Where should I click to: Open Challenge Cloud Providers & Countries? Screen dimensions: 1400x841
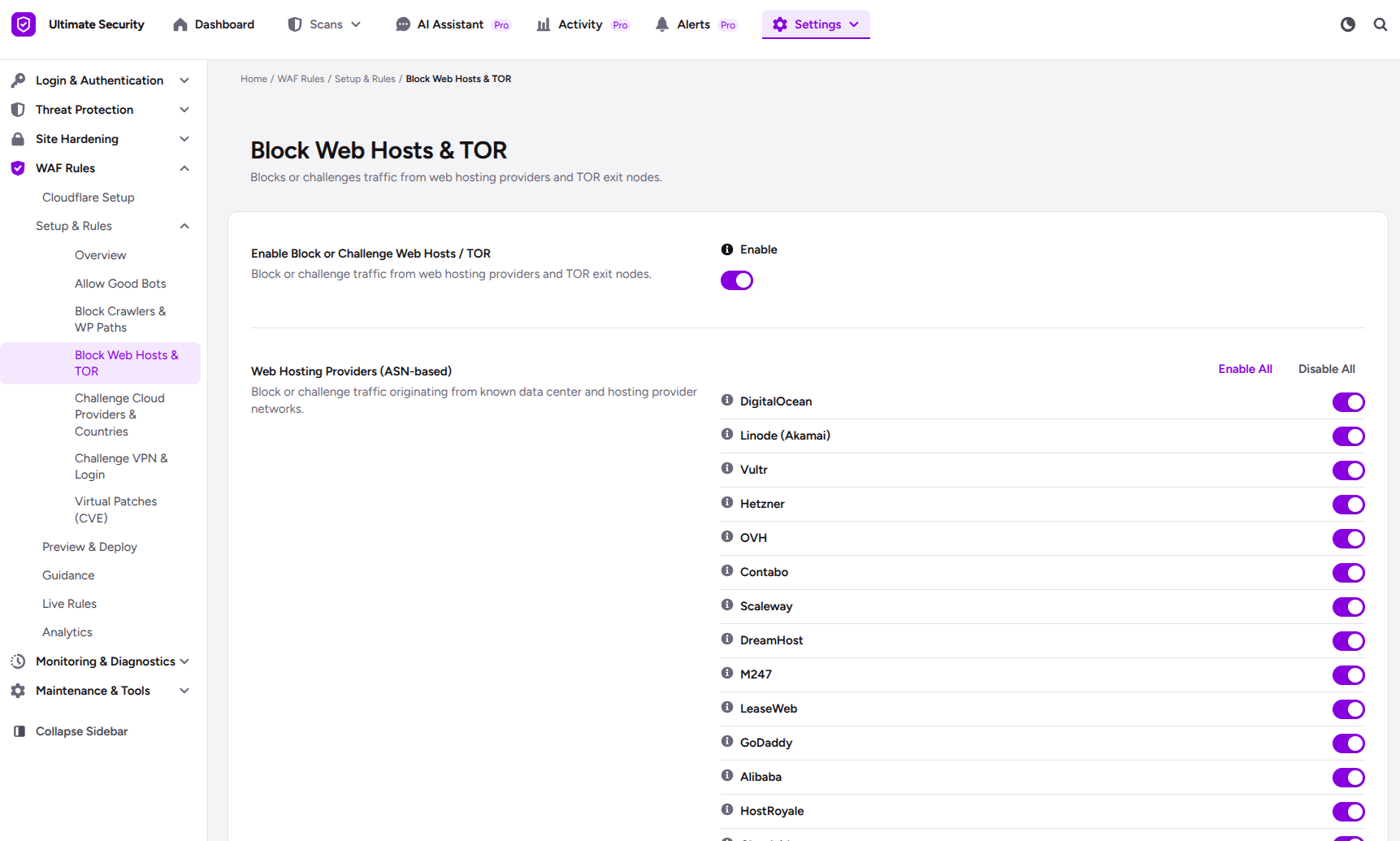click(119, 414)
